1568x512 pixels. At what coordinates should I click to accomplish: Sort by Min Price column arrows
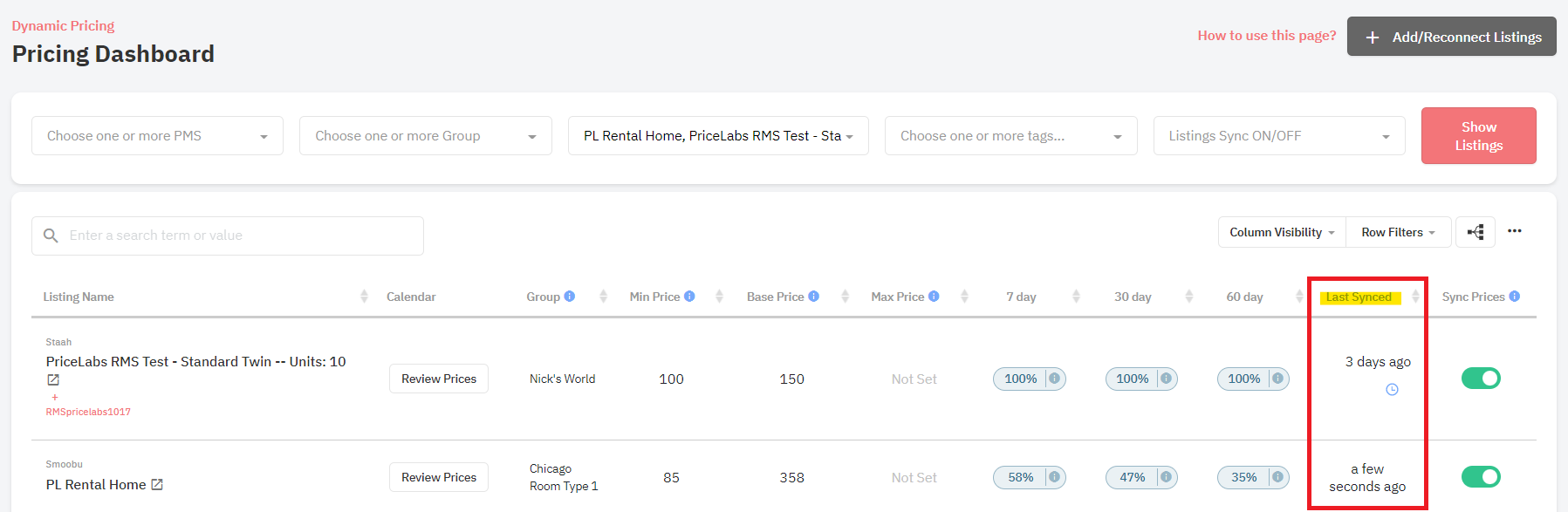(719, 297)
